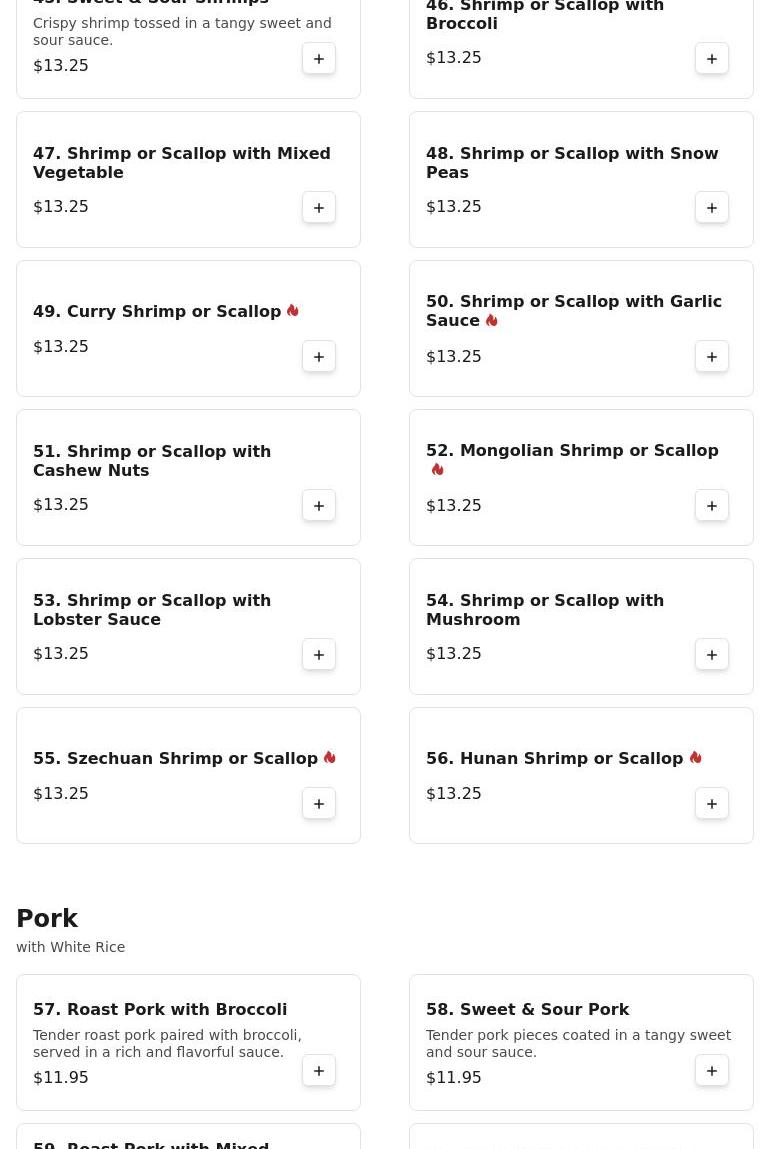Add Sweet & Sour Pork to order

pos(712,1071)
